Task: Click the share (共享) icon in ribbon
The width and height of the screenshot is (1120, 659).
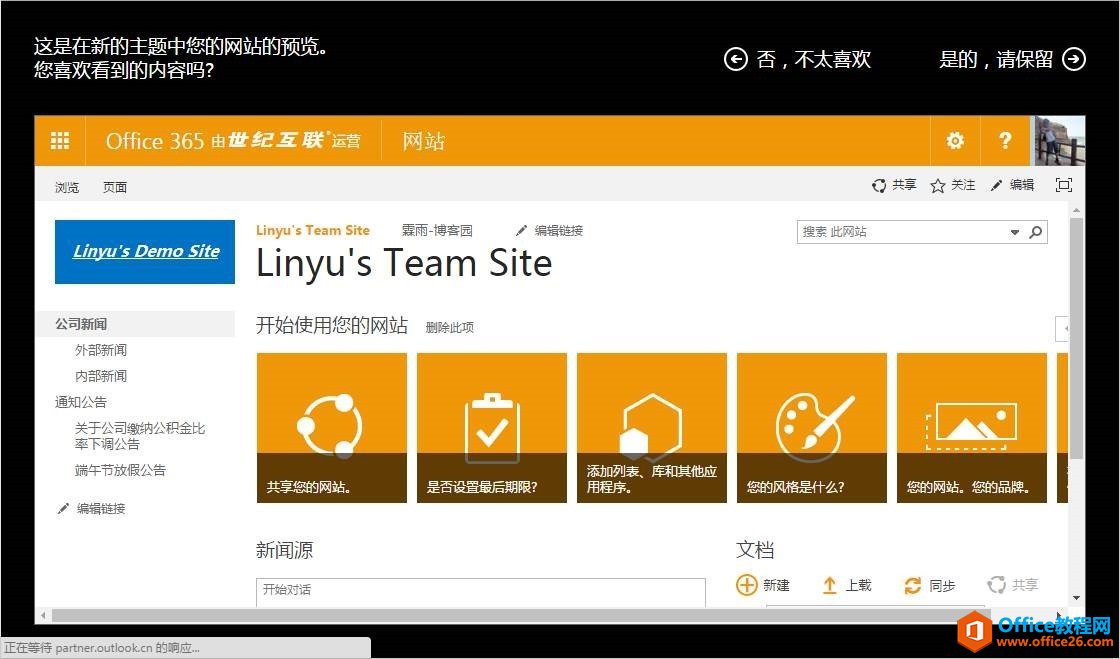Action: click(x=879, y=186)
